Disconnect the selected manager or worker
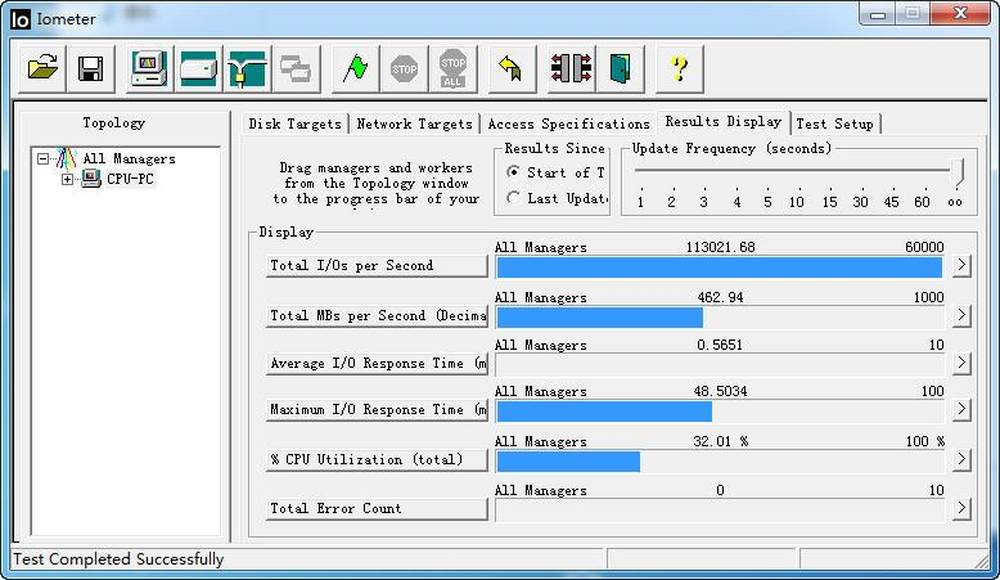This screenshot has width=1000, height=580. pos(571,68)
